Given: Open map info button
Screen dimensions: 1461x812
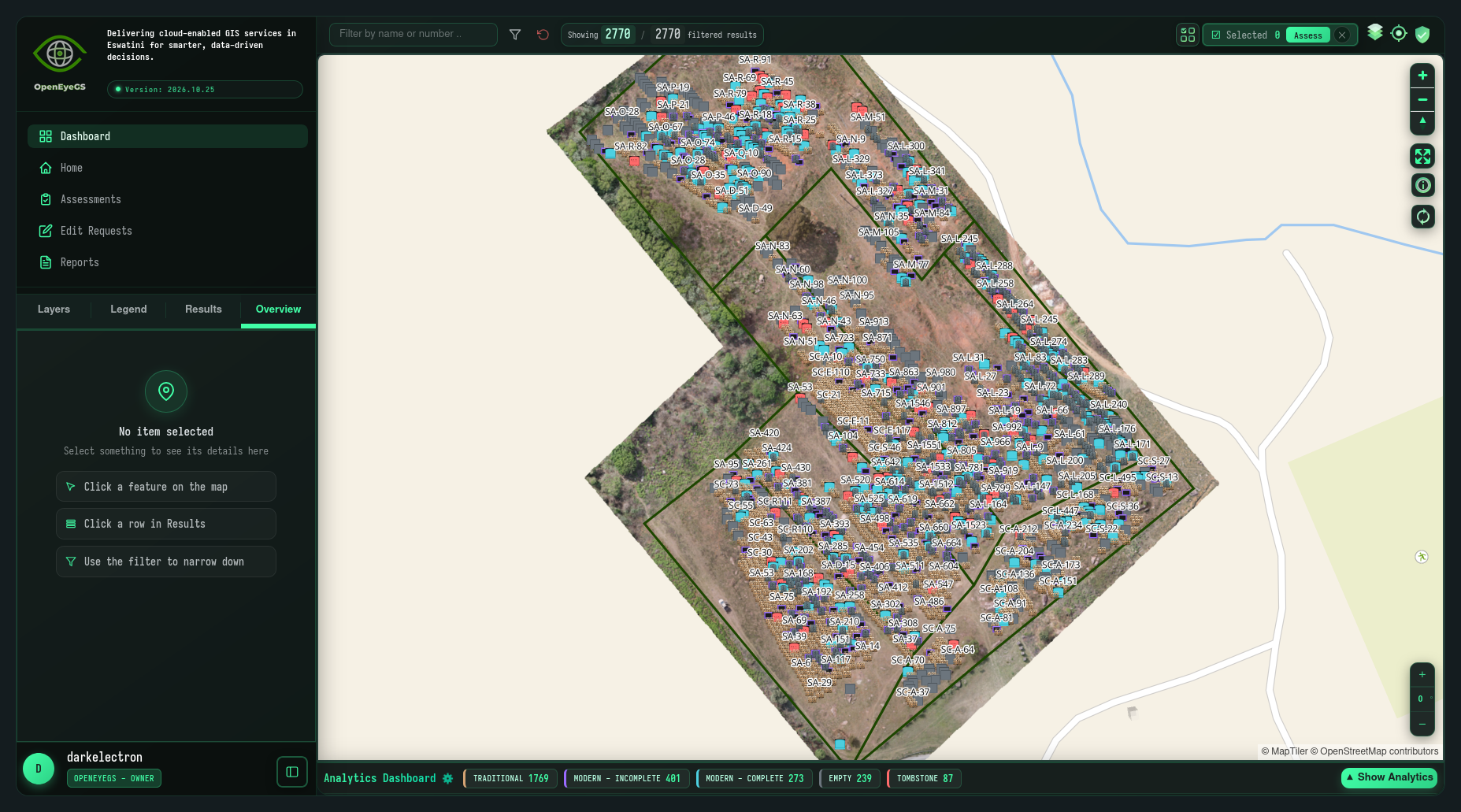Looking at the screenshot, I should (x=1422, y=185).
